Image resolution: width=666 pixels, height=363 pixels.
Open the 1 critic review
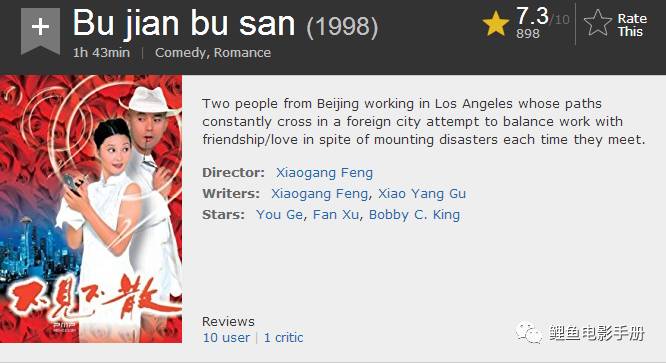point(283,338)
